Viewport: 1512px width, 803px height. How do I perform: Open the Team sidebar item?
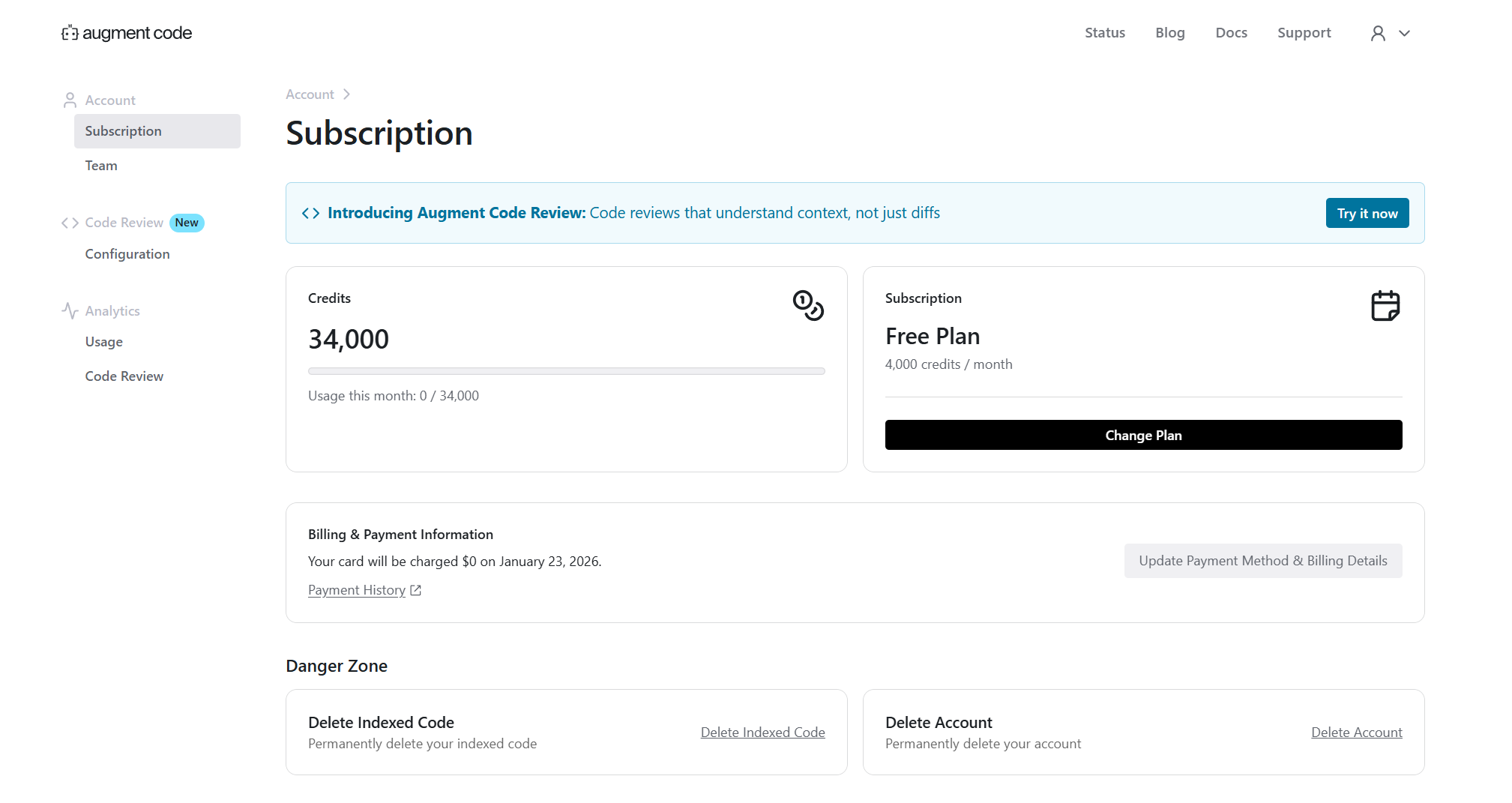pos(101,166)
